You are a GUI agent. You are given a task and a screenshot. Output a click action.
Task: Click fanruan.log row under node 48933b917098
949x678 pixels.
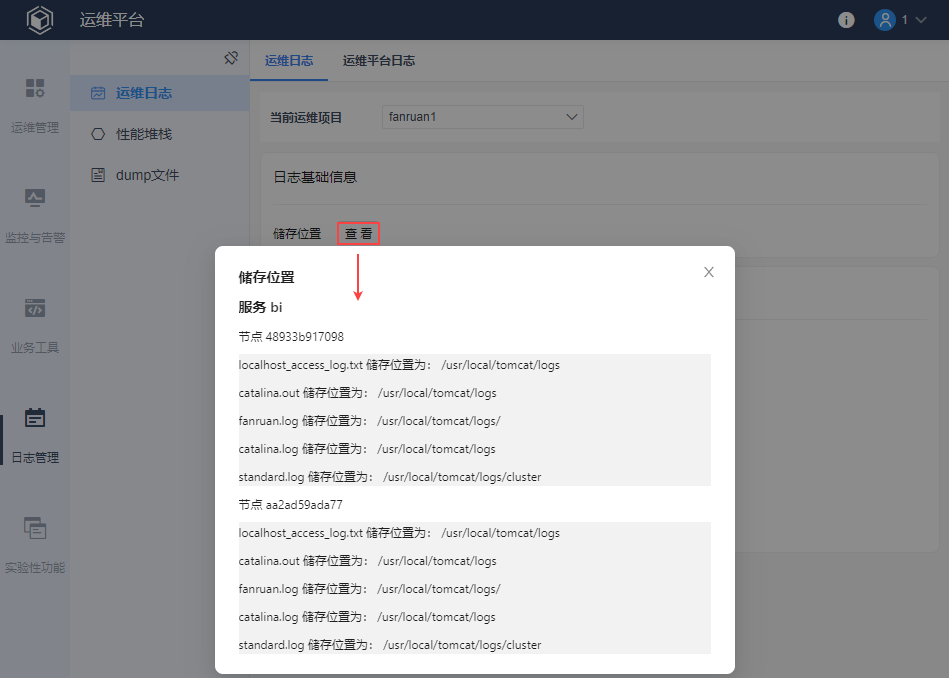[x=474, y=421]
